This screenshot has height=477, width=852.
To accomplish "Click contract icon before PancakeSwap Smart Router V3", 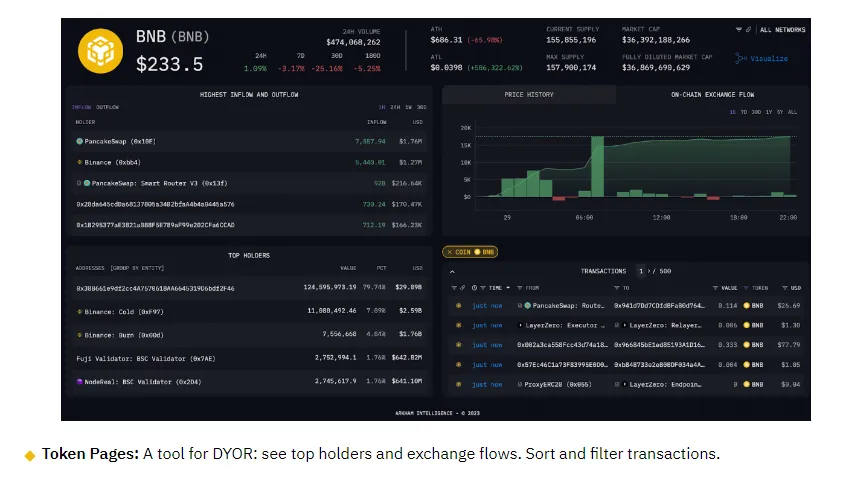I will pyautogui.click(x=79, y=183).
